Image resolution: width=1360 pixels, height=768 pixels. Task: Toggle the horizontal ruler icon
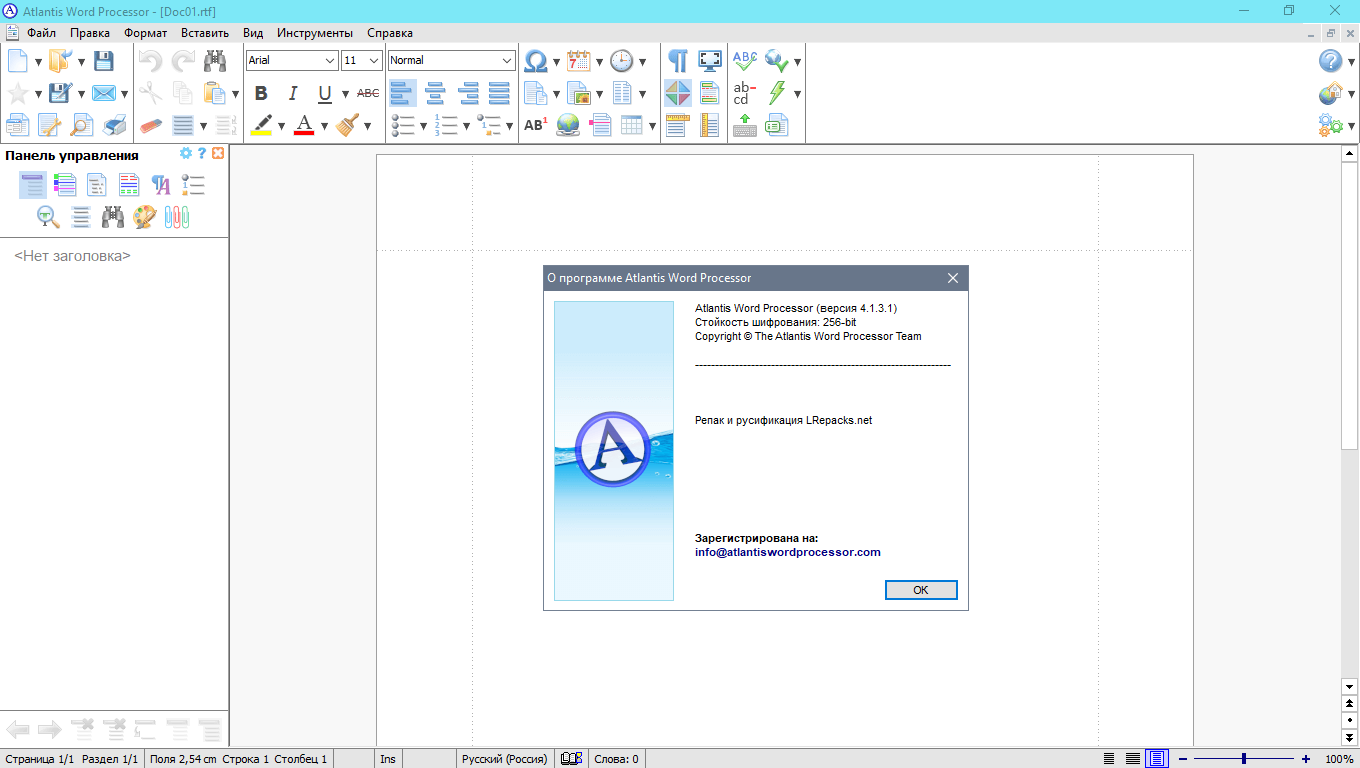pyautogui.click(x=678, y=126)
